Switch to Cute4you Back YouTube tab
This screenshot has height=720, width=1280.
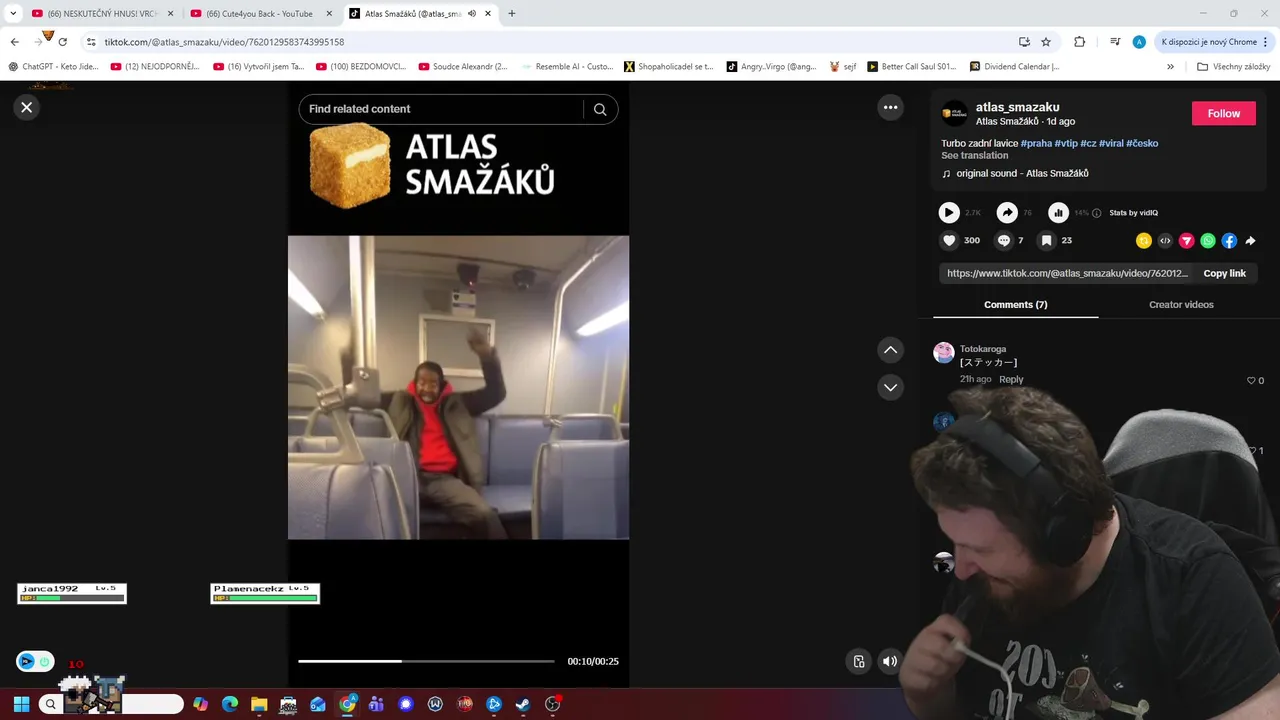(258, 14)
